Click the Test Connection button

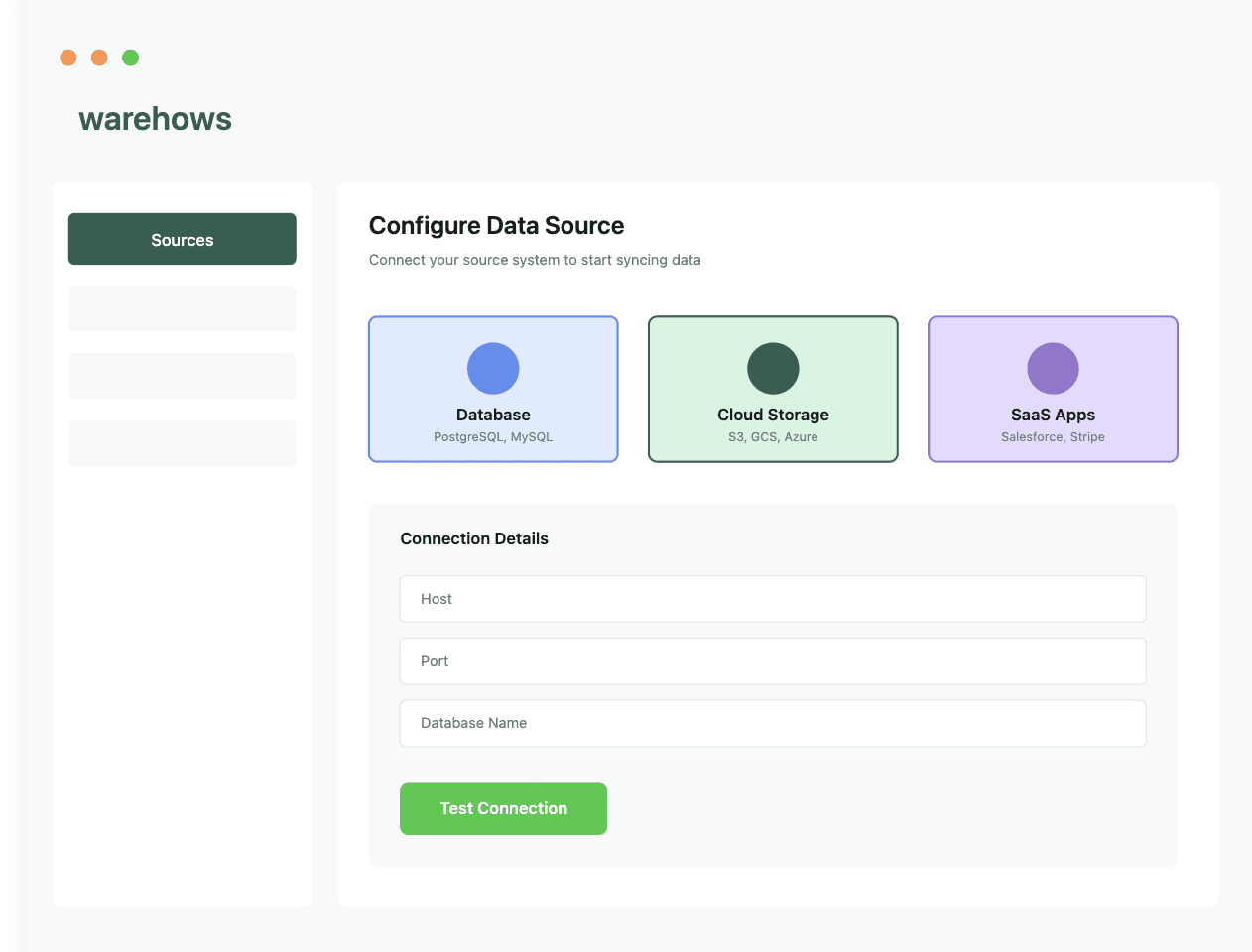coord(503,808)
